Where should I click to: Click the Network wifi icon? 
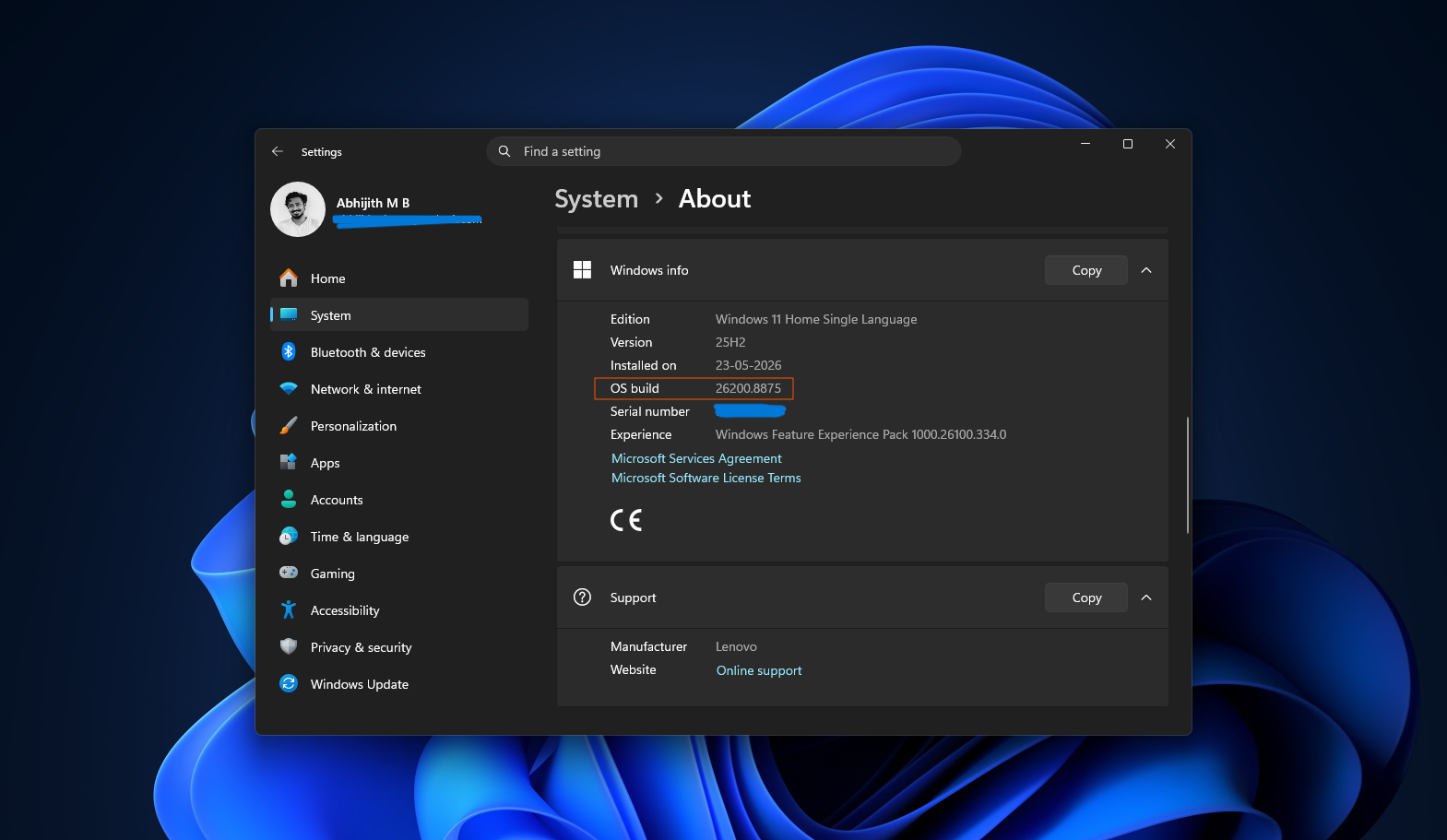point(289,389)
